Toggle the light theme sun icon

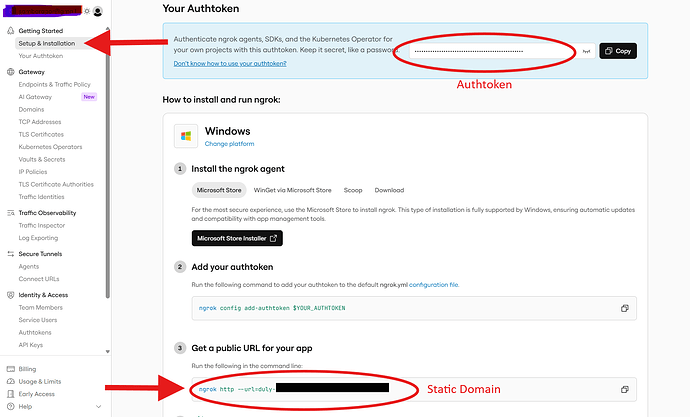tap(87, 11)
